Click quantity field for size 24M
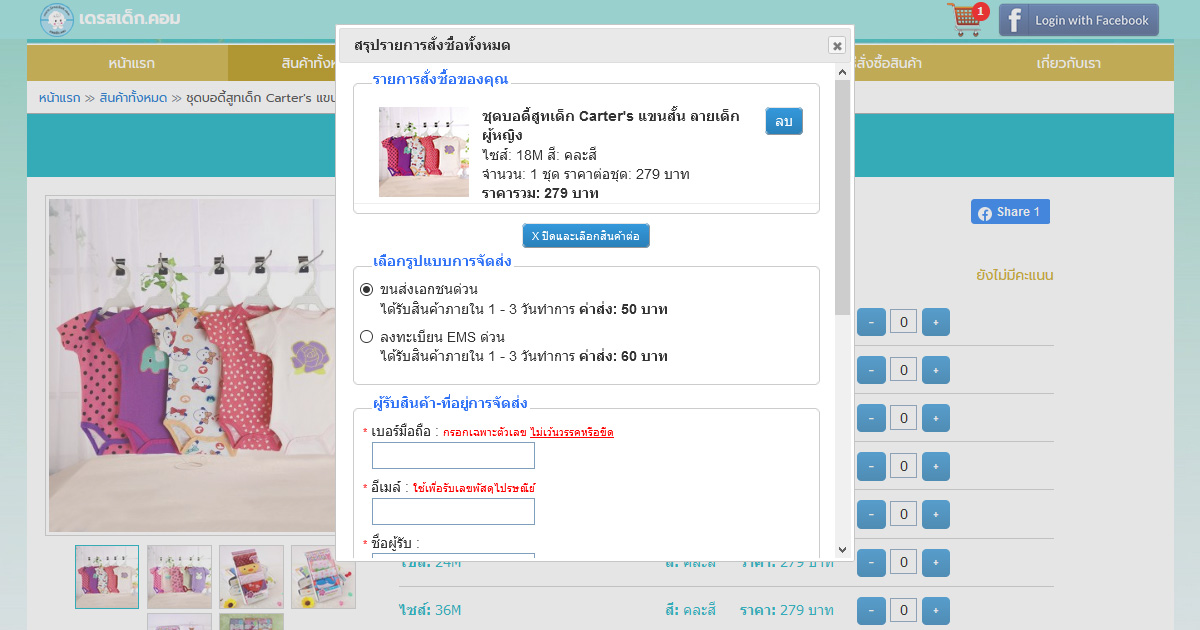Viewport: 1200px width, 630px height. coord(903,562)
